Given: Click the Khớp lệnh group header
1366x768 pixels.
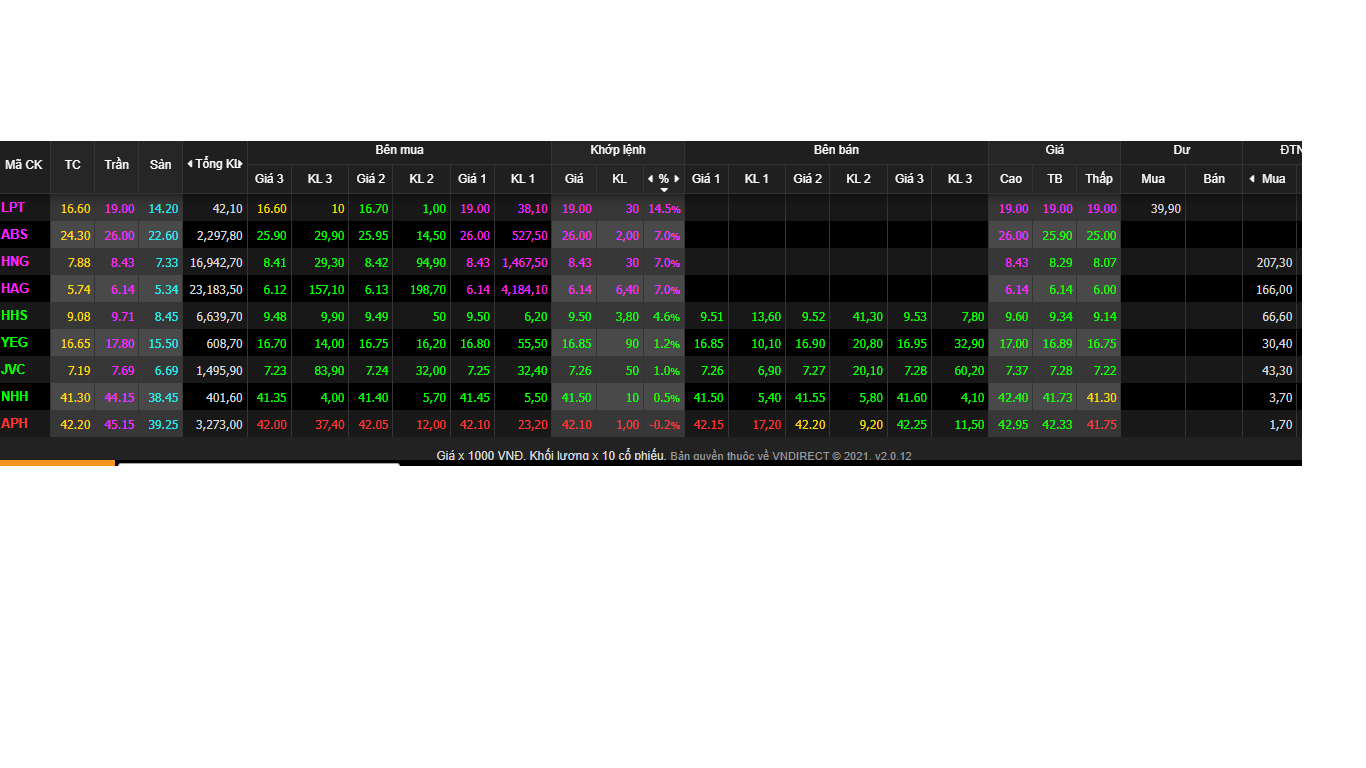Looking at the screenshot, I should pos(617,151).
